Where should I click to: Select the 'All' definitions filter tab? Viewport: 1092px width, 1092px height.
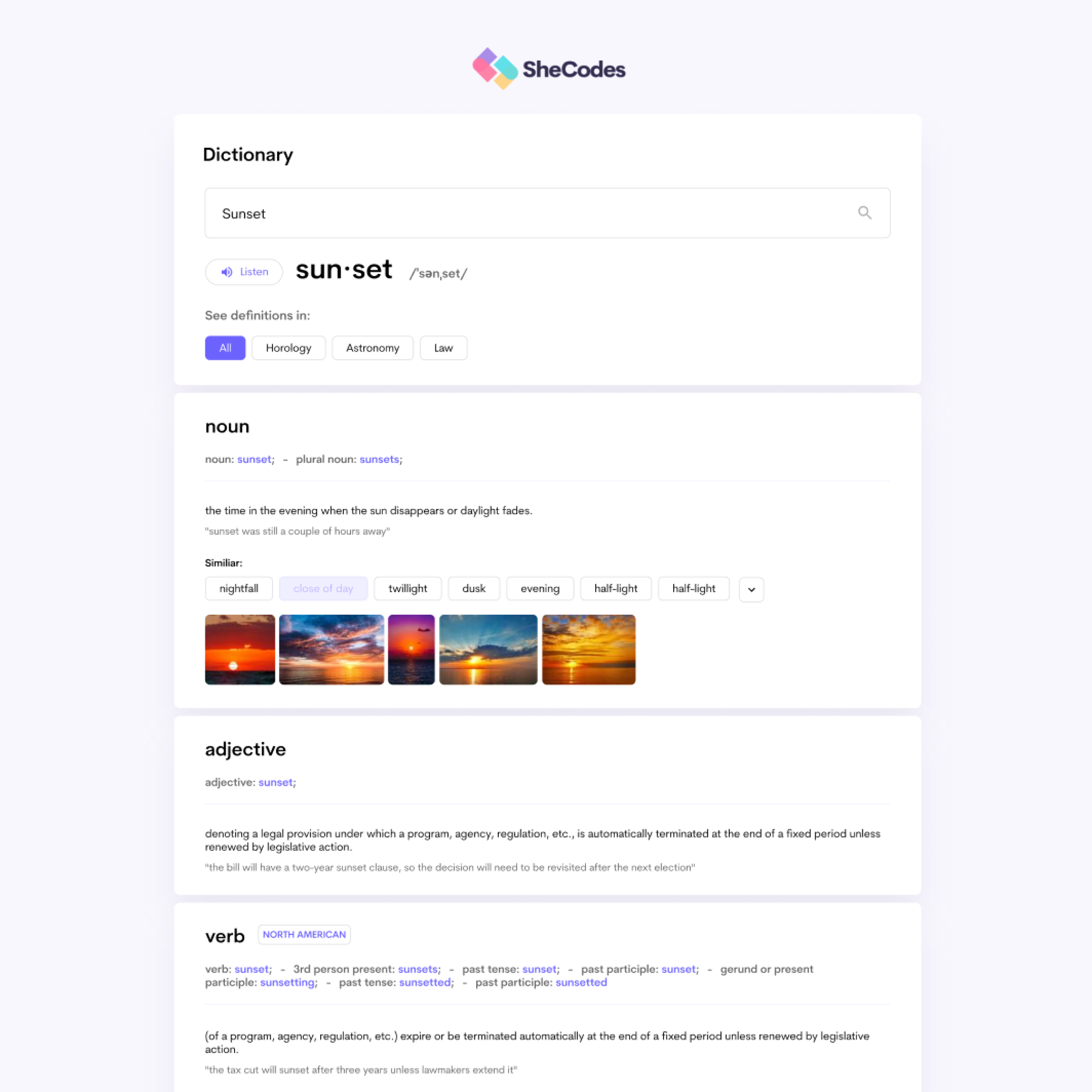[x=224, y=347]
